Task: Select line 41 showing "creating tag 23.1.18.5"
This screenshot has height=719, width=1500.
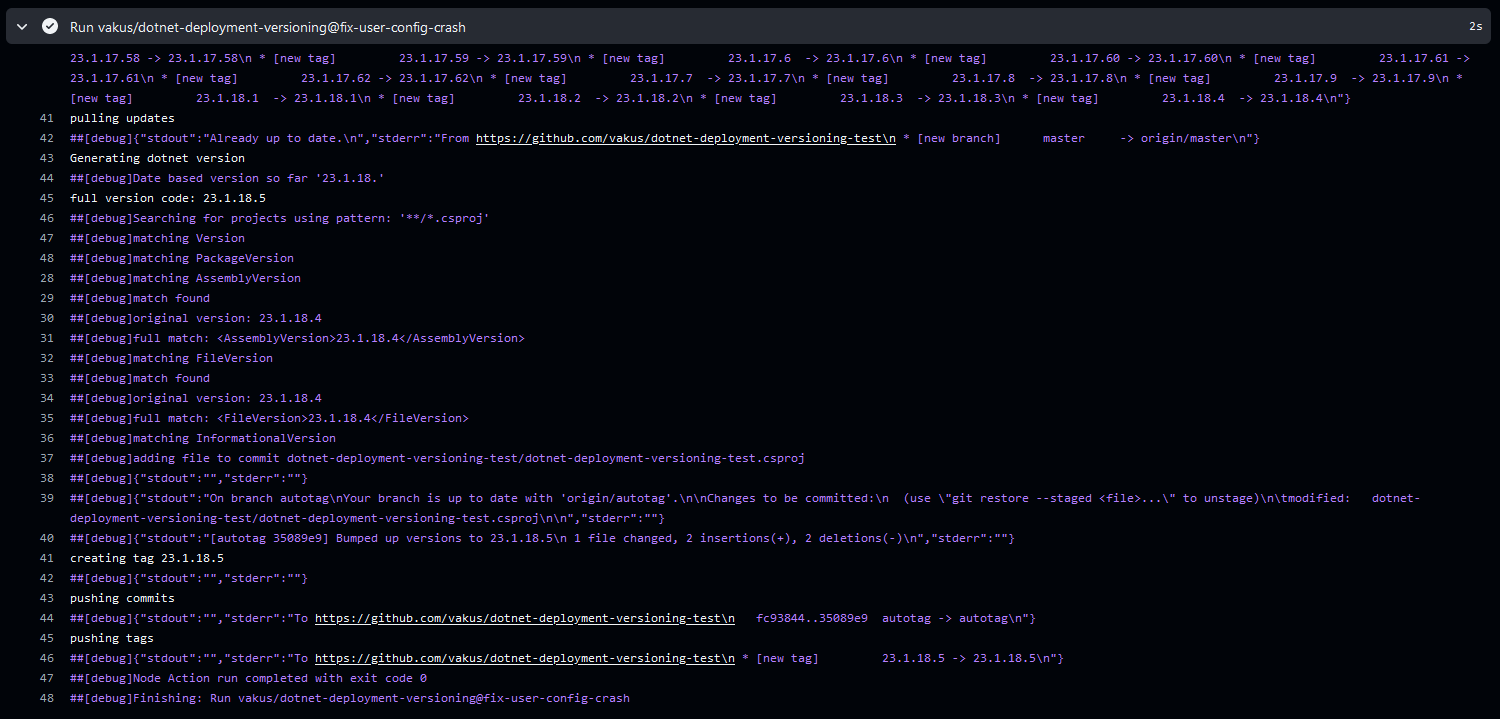Action: click(x=46, y=557)
